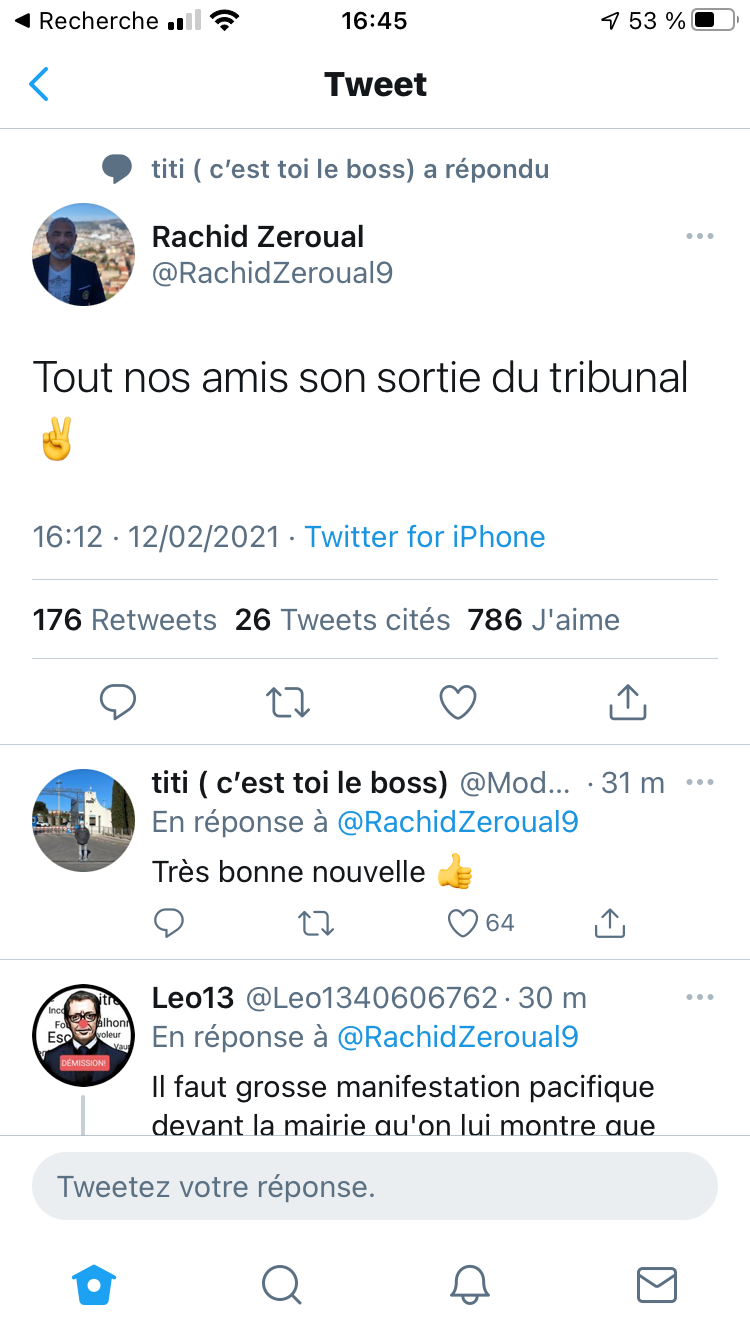The height and width of the screenshot is (1334, 750).
Task: Open the Search tab
Action: pos(282,1285)
